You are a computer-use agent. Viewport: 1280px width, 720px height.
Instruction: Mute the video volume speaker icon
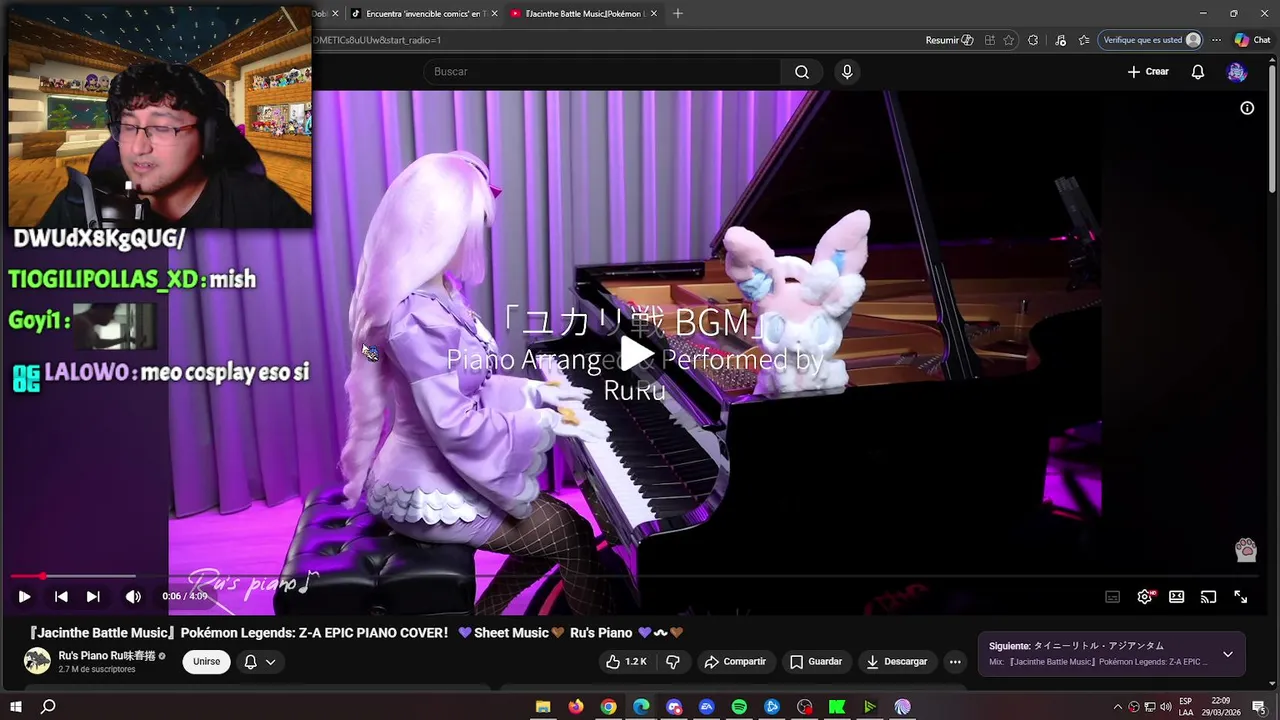click(x=133, y=597)
